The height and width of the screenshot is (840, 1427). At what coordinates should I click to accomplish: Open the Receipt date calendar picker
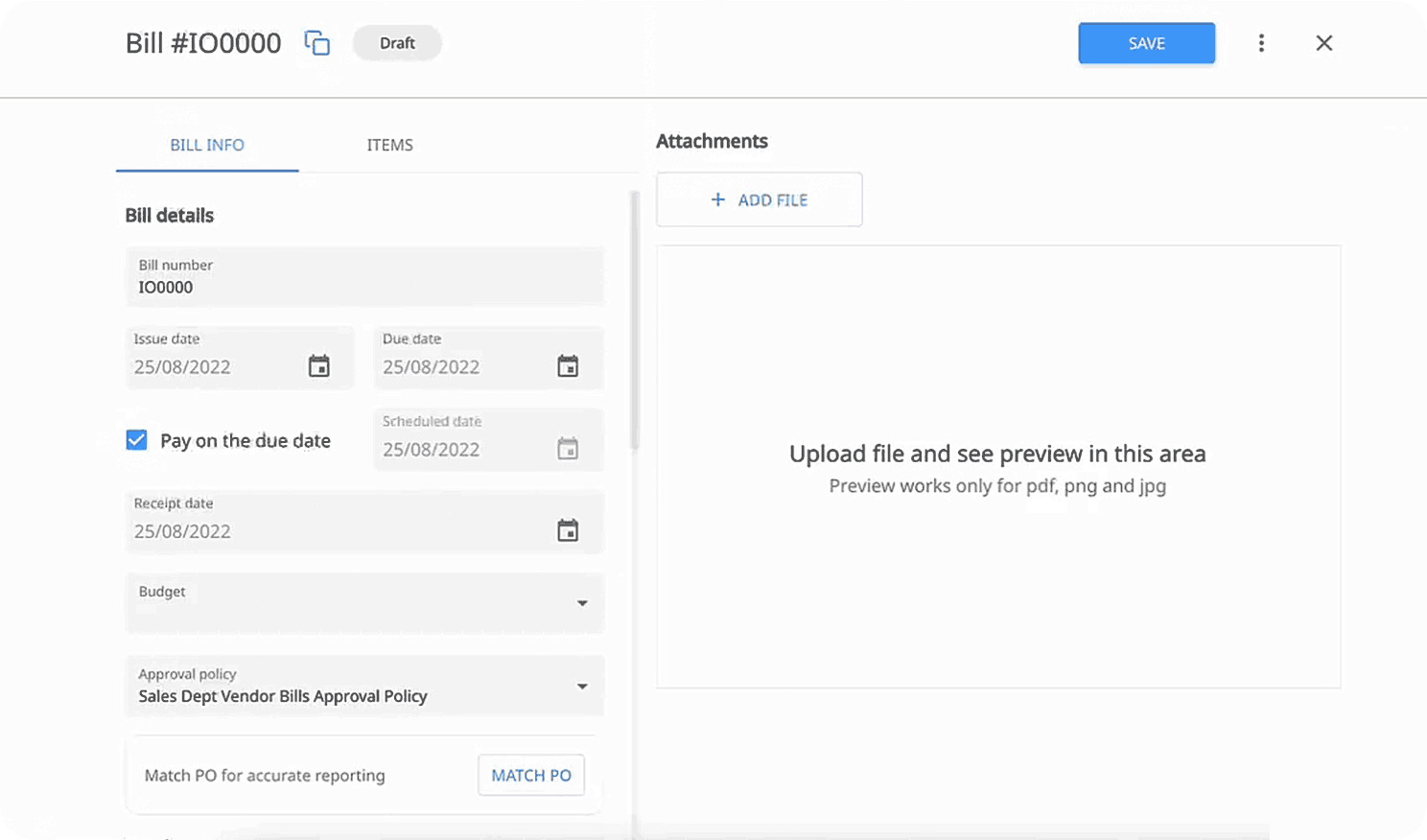[568, 530]
